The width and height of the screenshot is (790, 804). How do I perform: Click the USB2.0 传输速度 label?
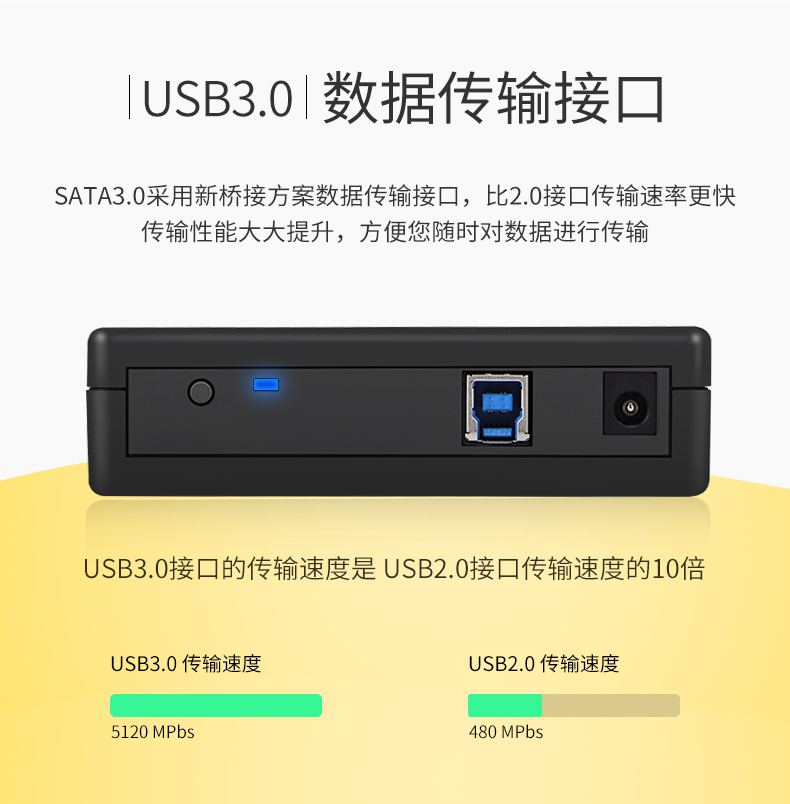pyautogui.click(x=543, y=664)
